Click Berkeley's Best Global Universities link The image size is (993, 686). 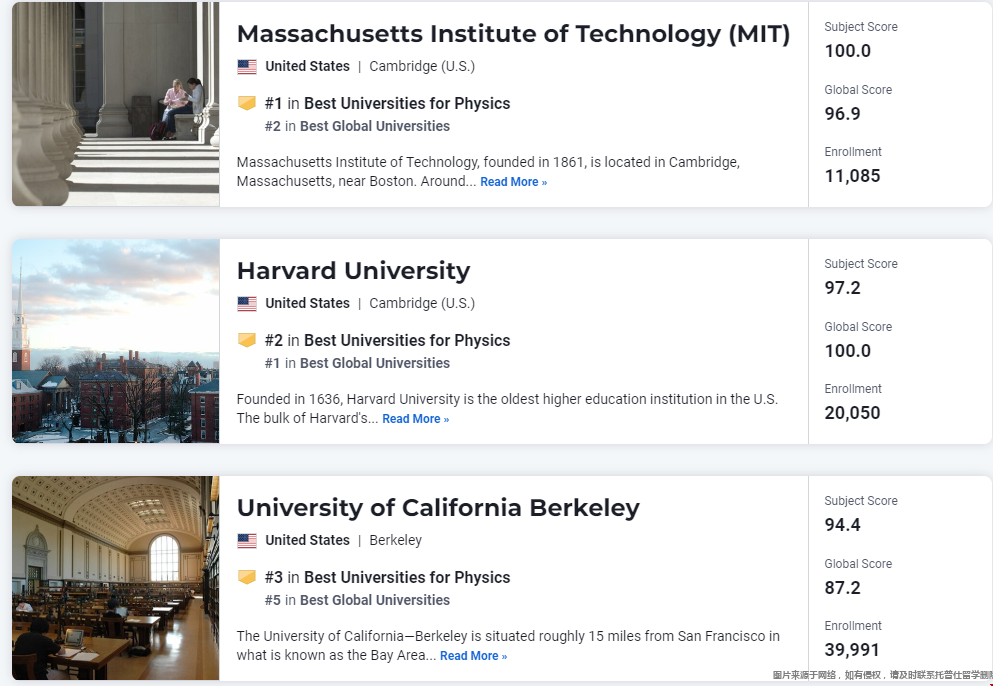tap(375, 600)
